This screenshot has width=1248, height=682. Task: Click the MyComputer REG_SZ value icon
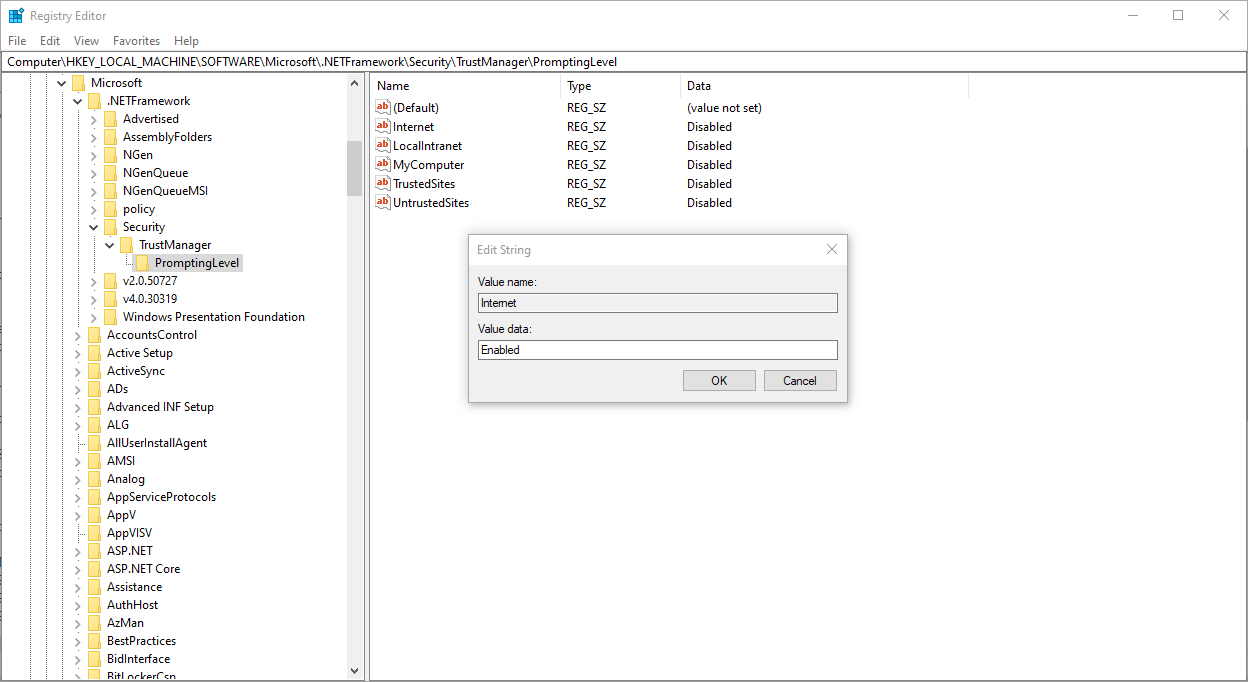coord(382,165)
